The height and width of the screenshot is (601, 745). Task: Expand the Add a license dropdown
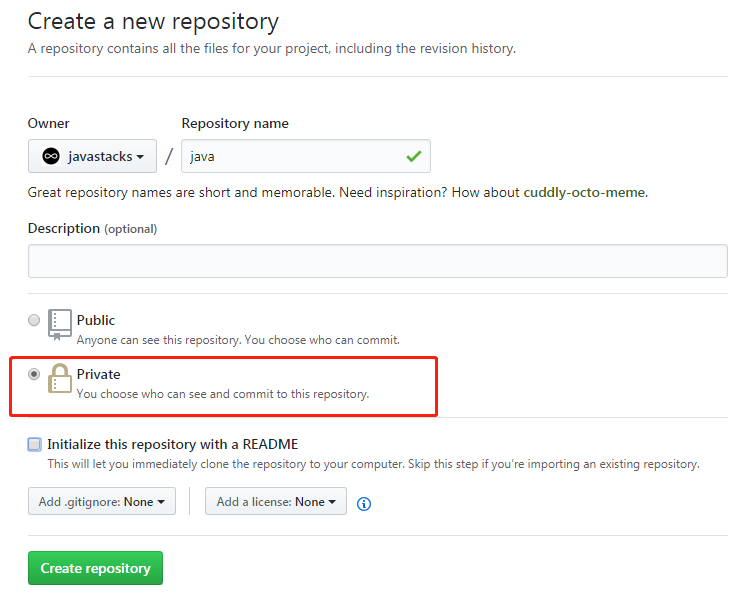point(276,502)
